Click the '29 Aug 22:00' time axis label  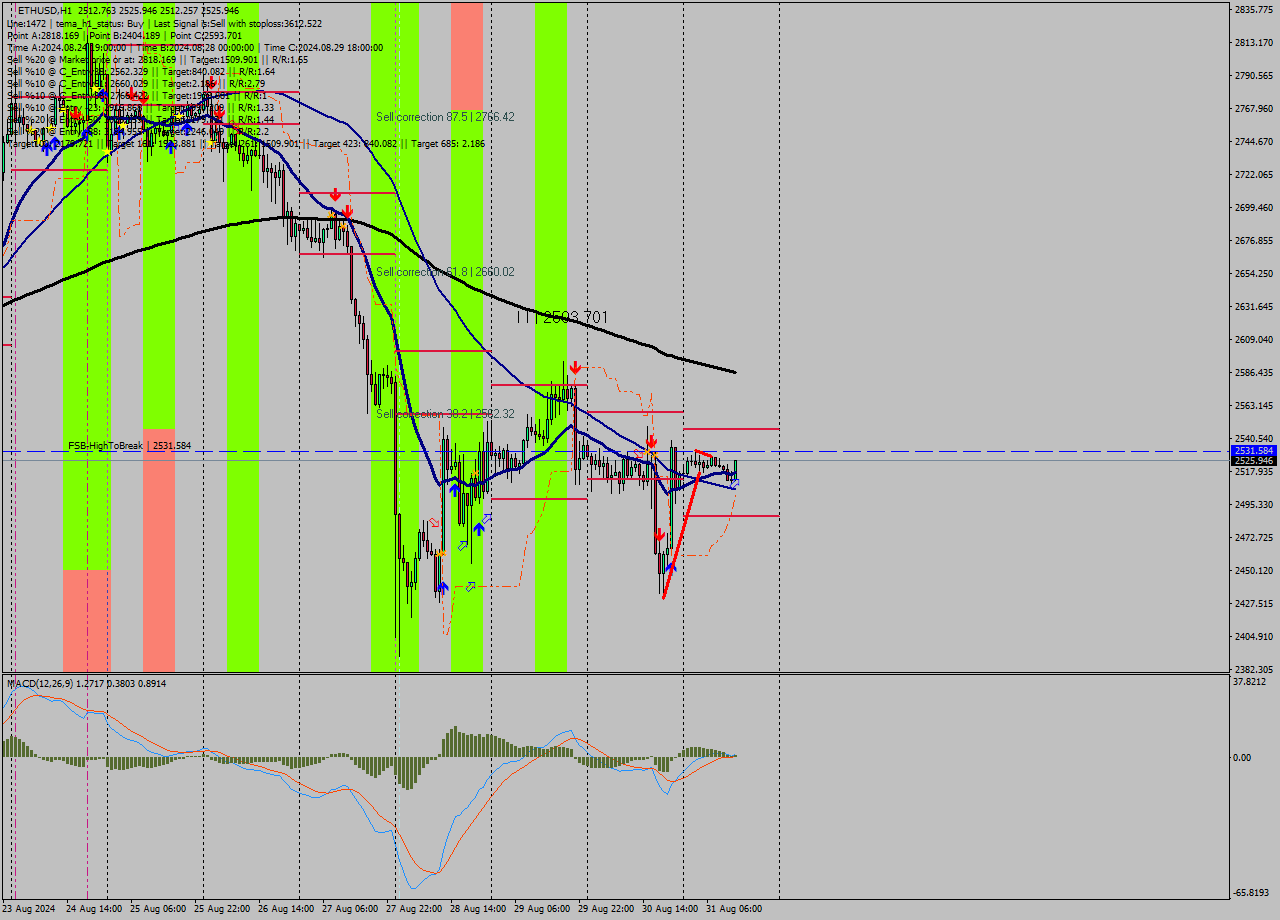pyautogui.click(x=606, y=909)
